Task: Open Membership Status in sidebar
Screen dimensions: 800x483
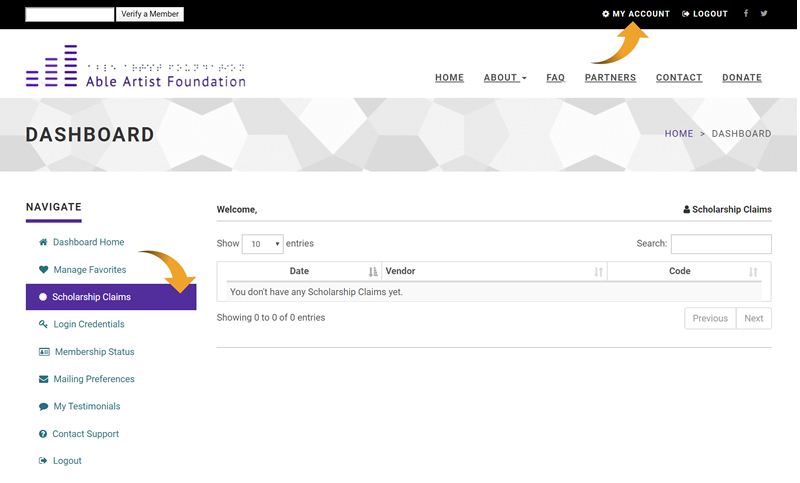Action: tap(94, 351)
